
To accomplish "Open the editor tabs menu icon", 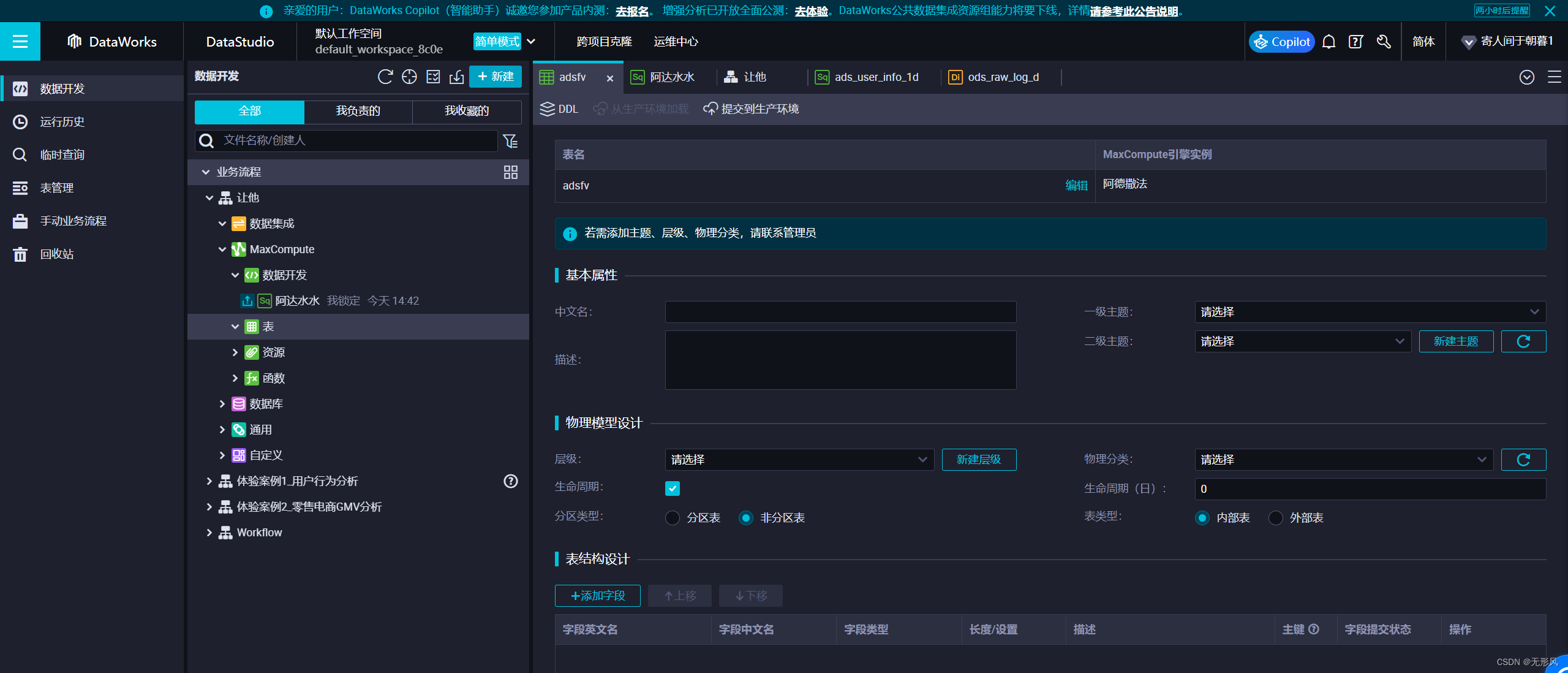I will (1555, 77).
